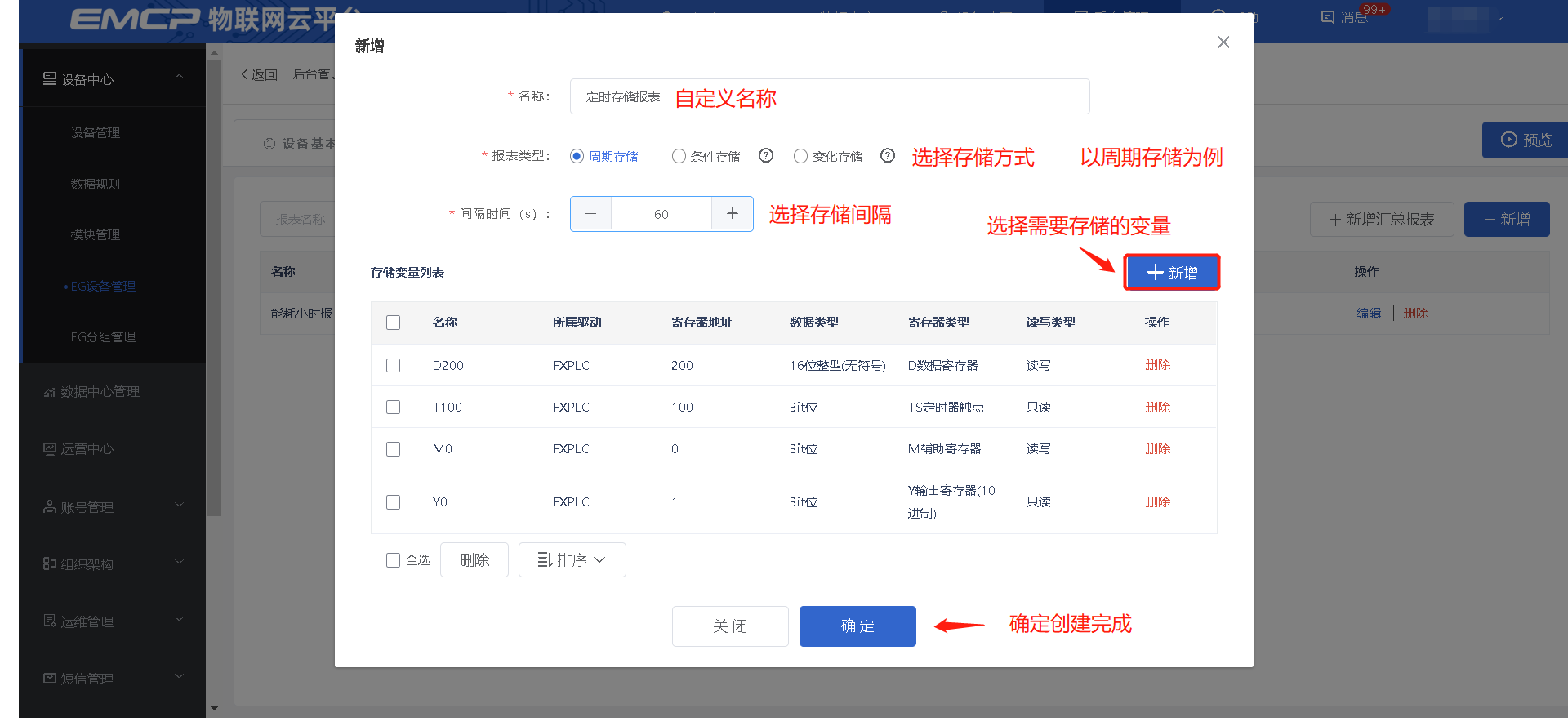Click the 名称 input field in the dialog
The image size is (1568, 726).
tap(830, 96)
